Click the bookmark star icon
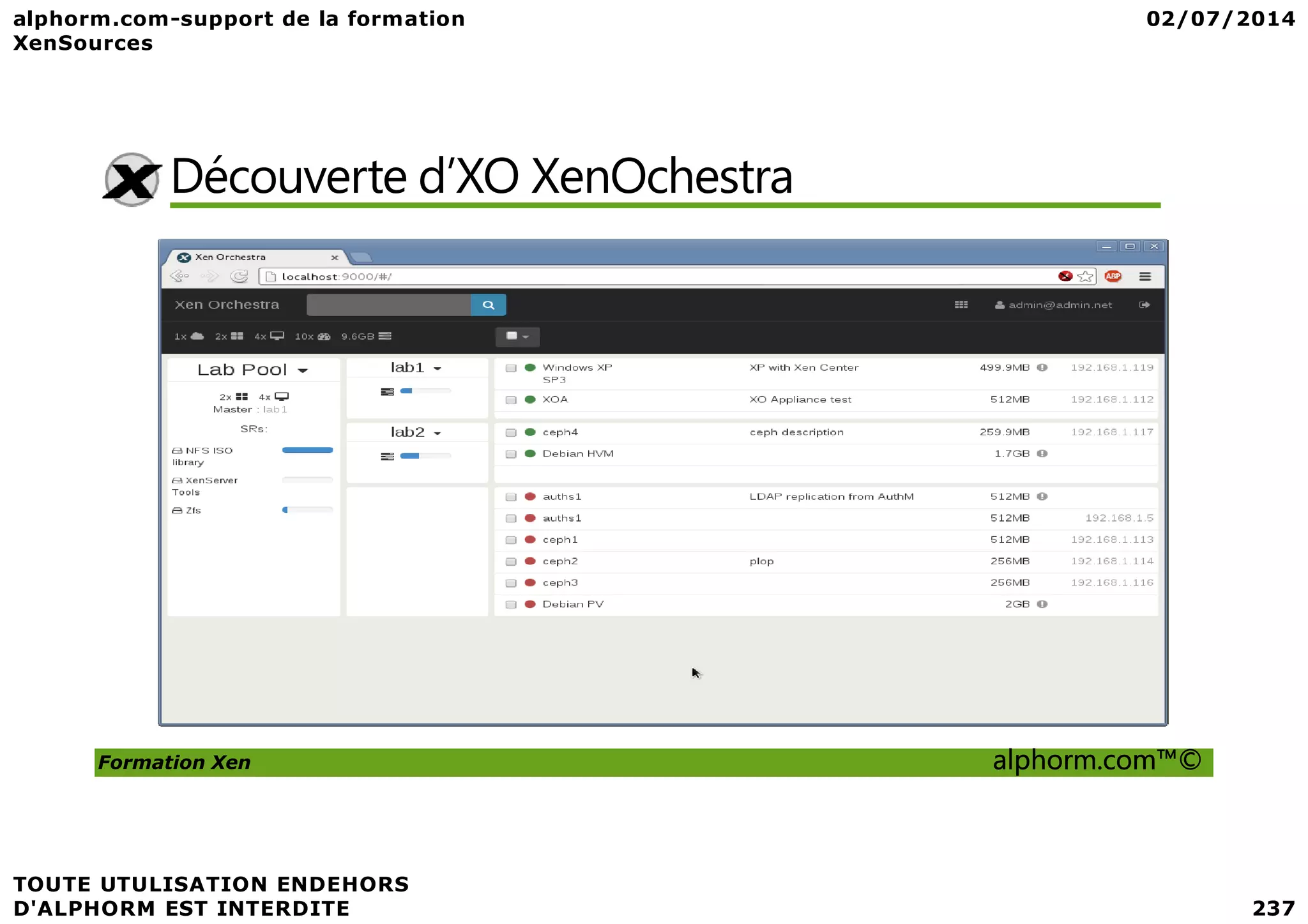The image size is (1308, 924). point(1085,276)
